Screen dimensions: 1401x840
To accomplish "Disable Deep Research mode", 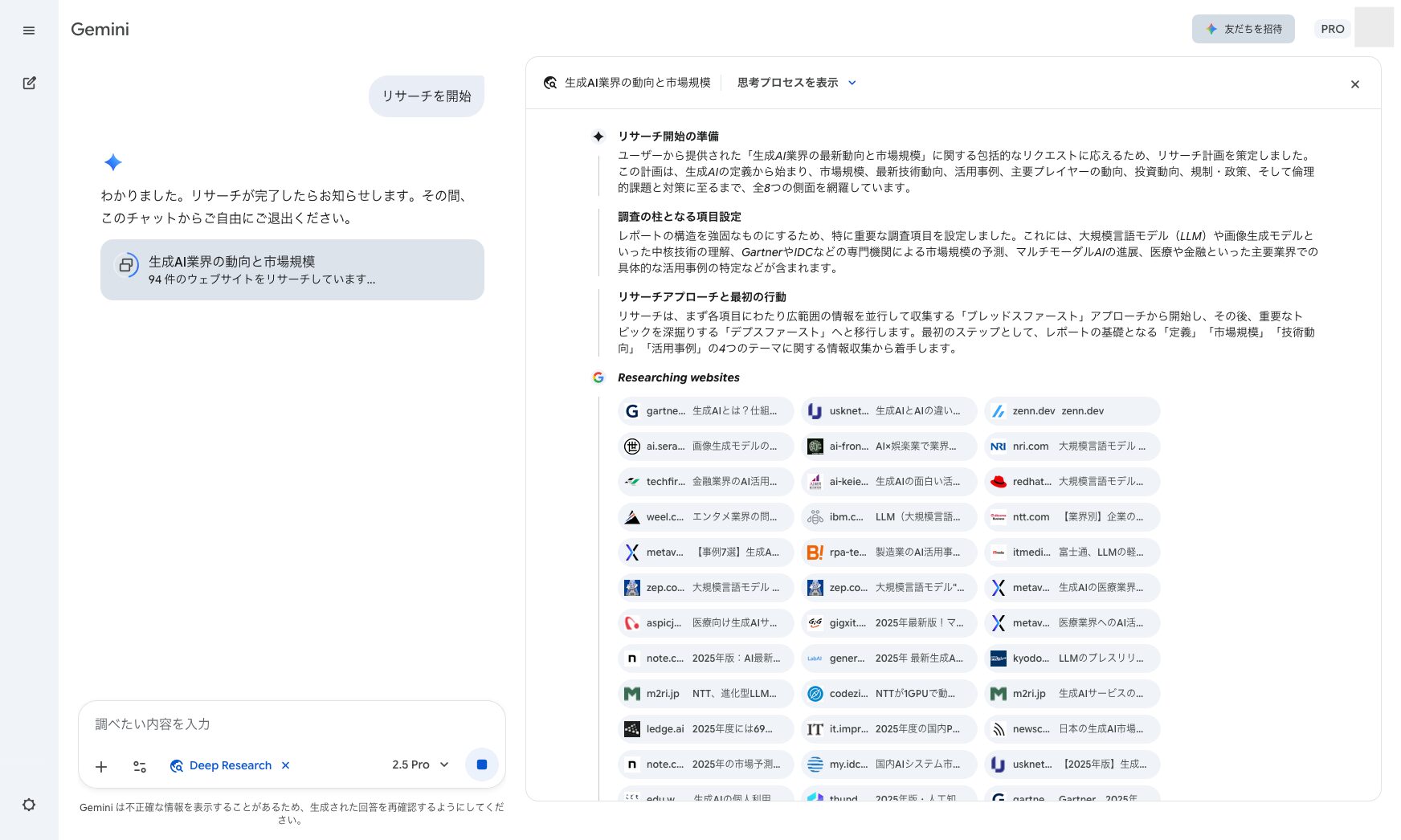I will (229, 765).
